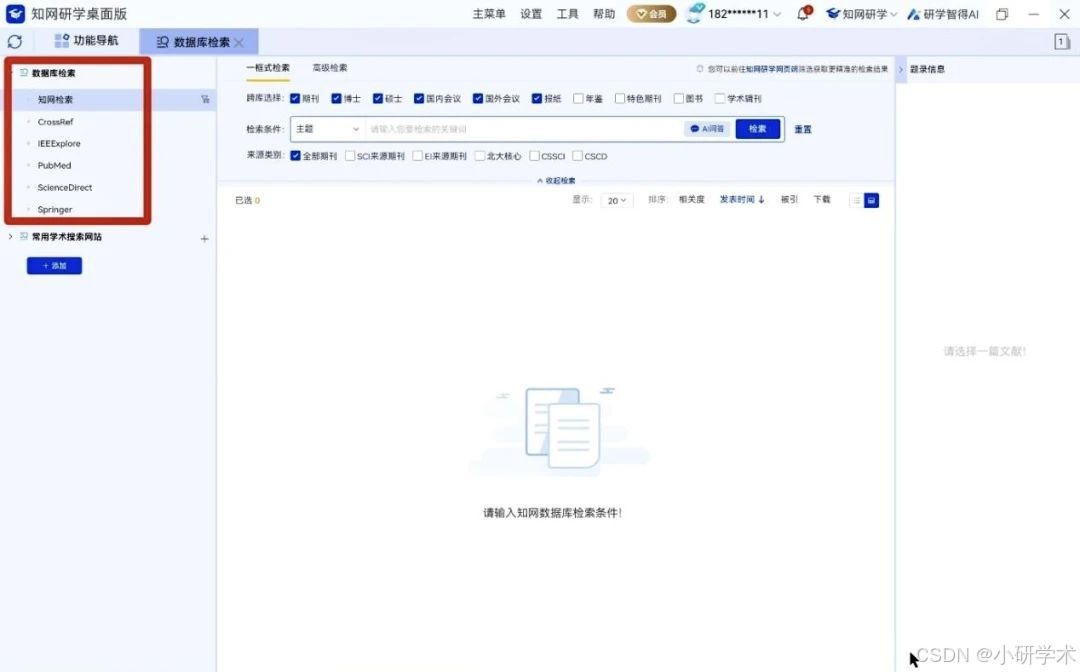
Task: Open the 功能导航 tab
Action: click(86, 41)
